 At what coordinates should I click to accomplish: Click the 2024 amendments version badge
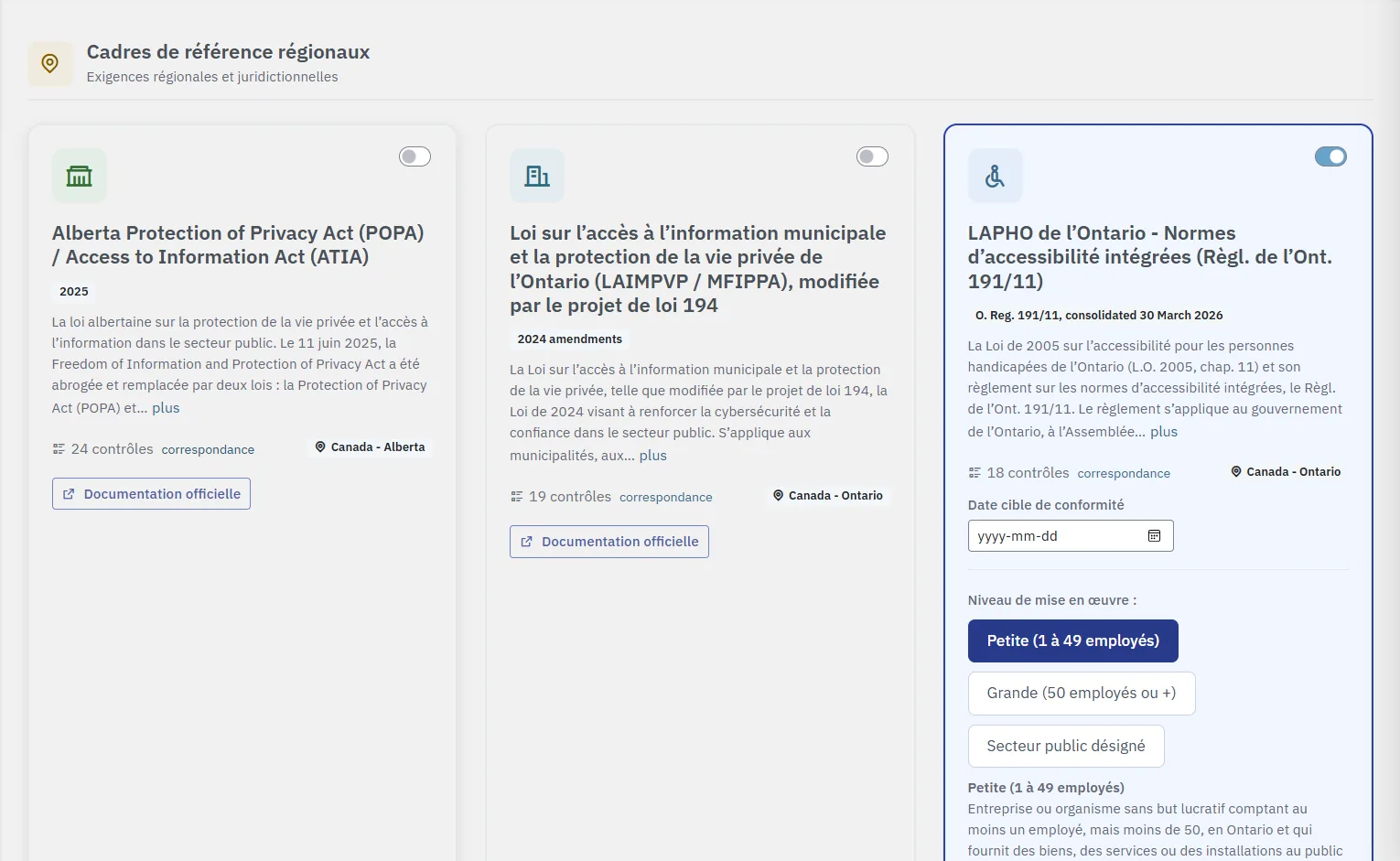pyautogui.click(x=570, y=339)
